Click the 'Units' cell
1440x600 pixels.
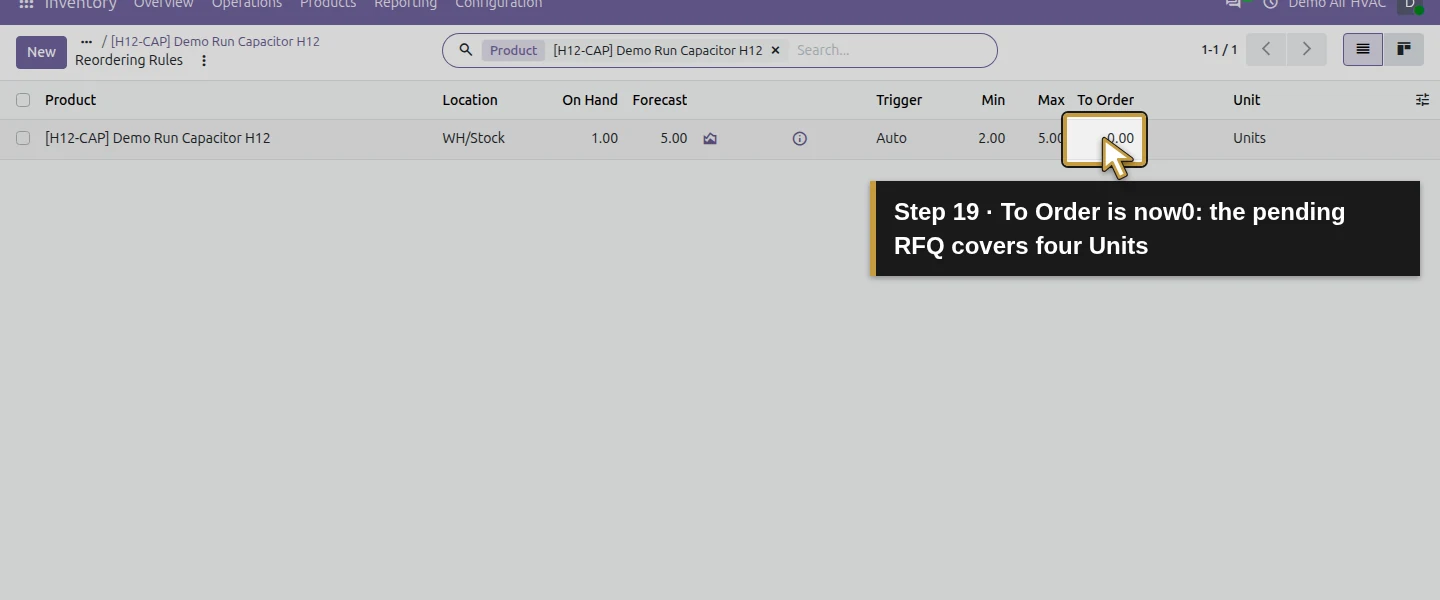(x=1249, y=138)
